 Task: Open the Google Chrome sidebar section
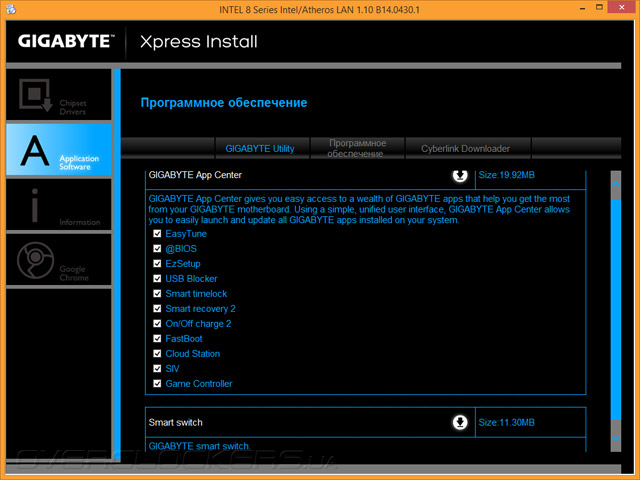(59, 260)
